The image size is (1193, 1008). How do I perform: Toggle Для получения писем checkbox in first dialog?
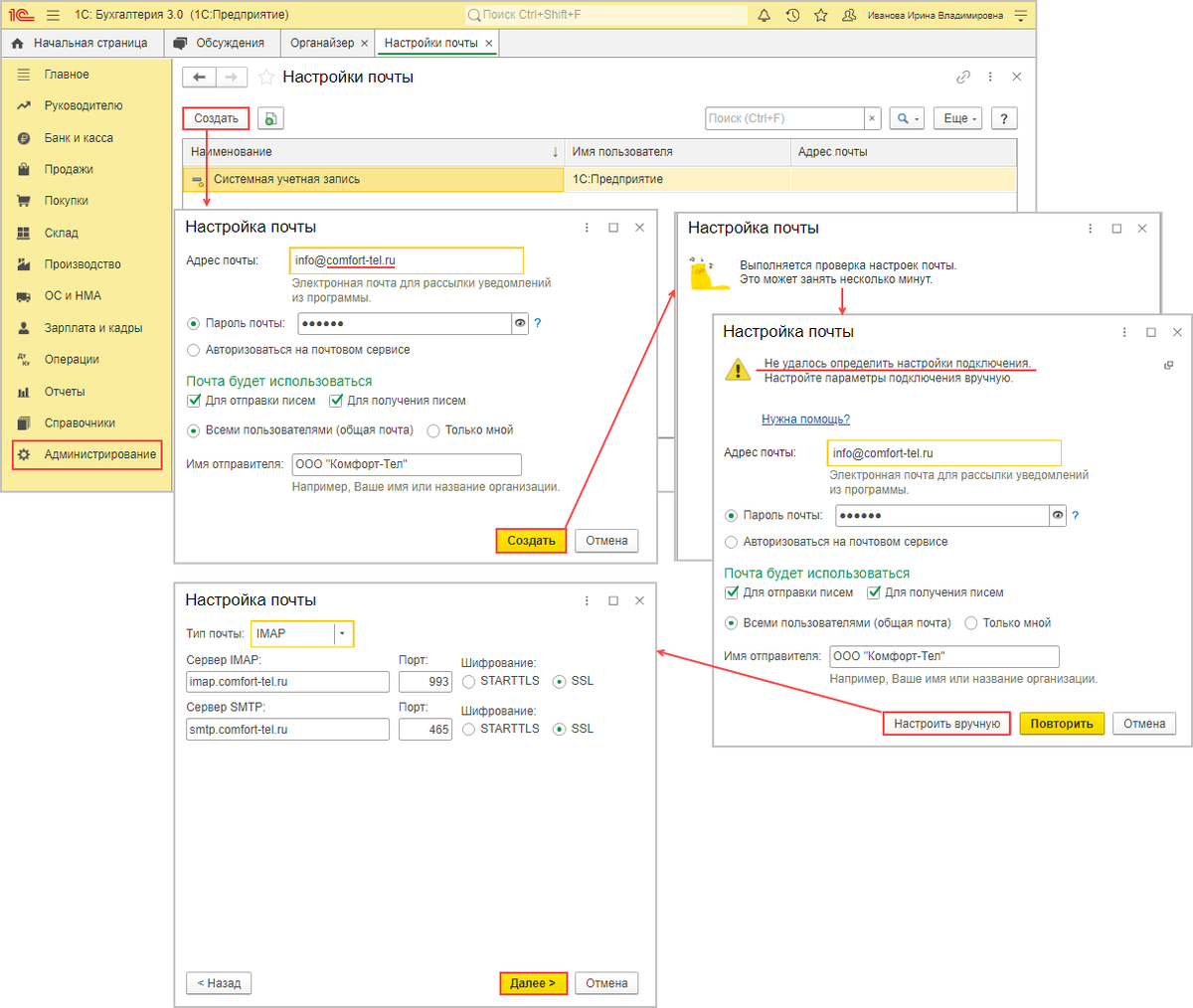[x=336, y=401]
